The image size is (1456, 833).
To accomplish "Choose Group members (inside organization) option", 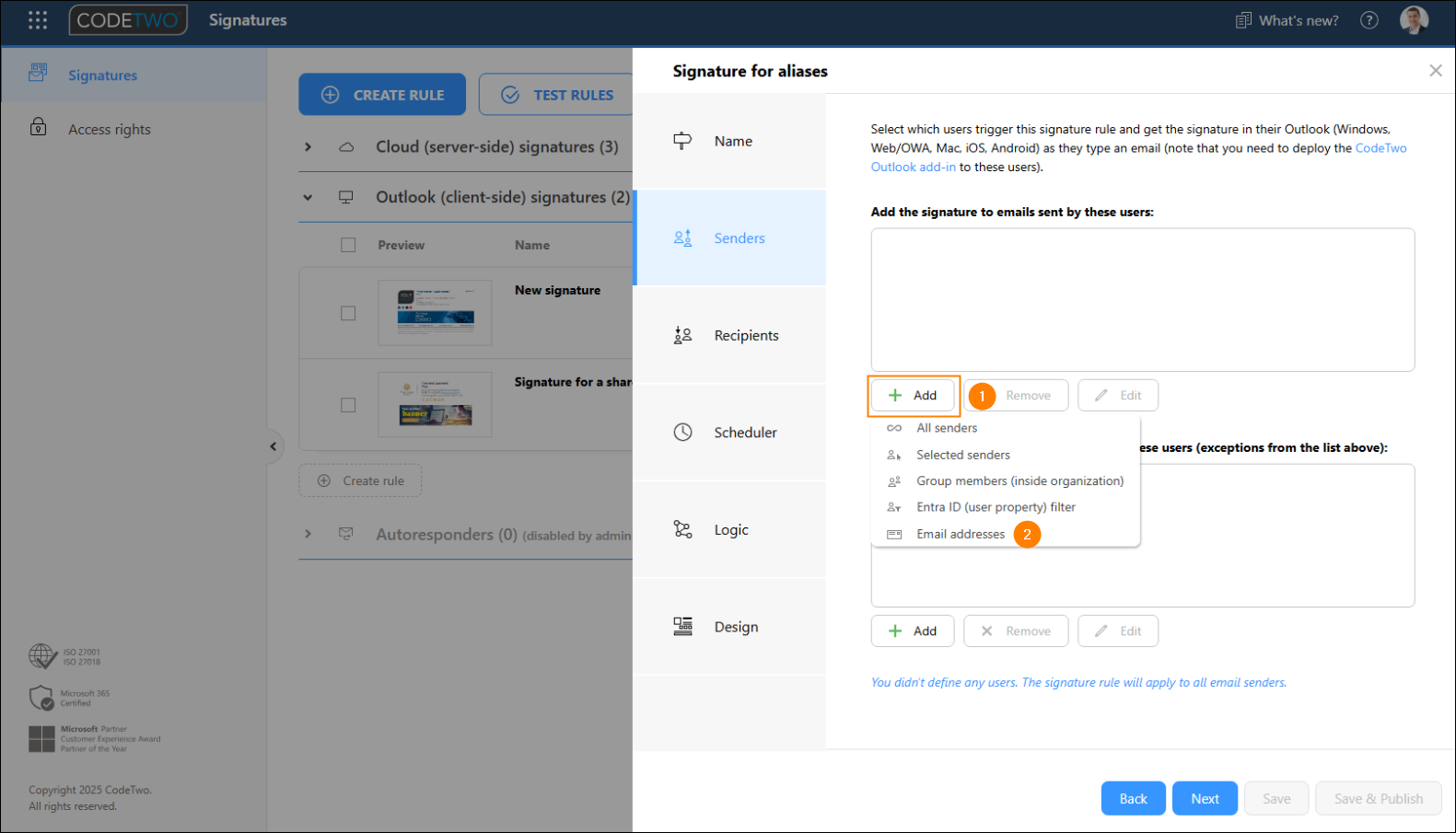I will [1006, 480].
